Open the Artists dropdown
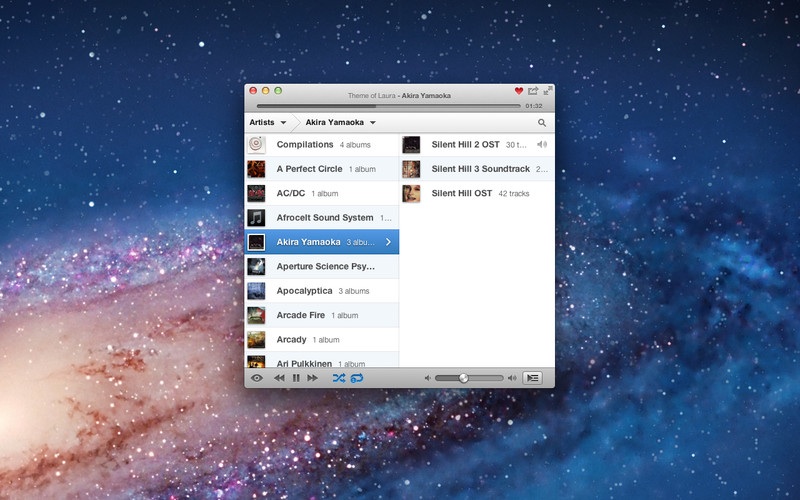This screenshot has width=800, height=500. pos(268,123)
